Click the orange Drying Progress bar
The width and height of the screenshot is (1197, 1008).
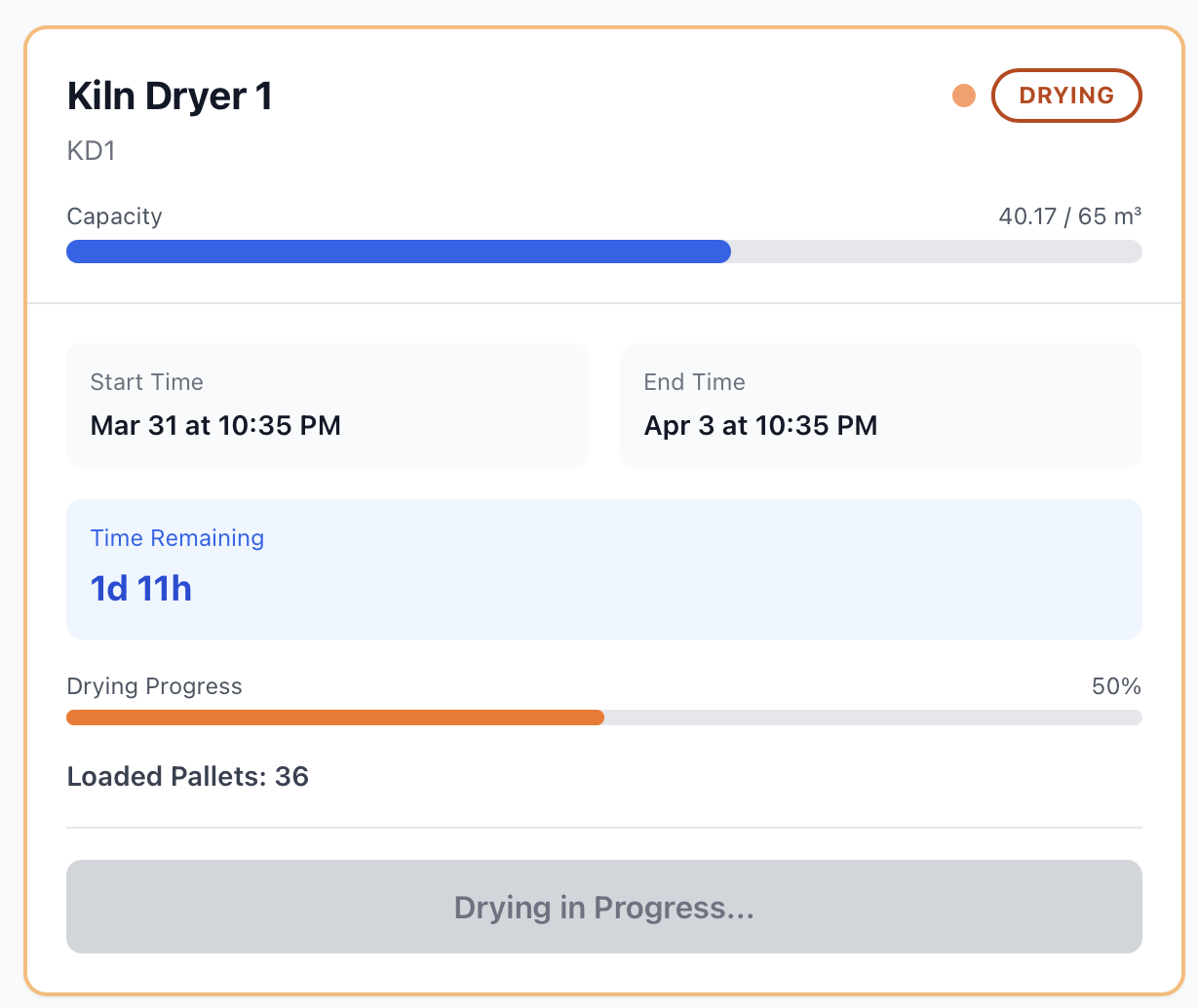pos(334,717)
